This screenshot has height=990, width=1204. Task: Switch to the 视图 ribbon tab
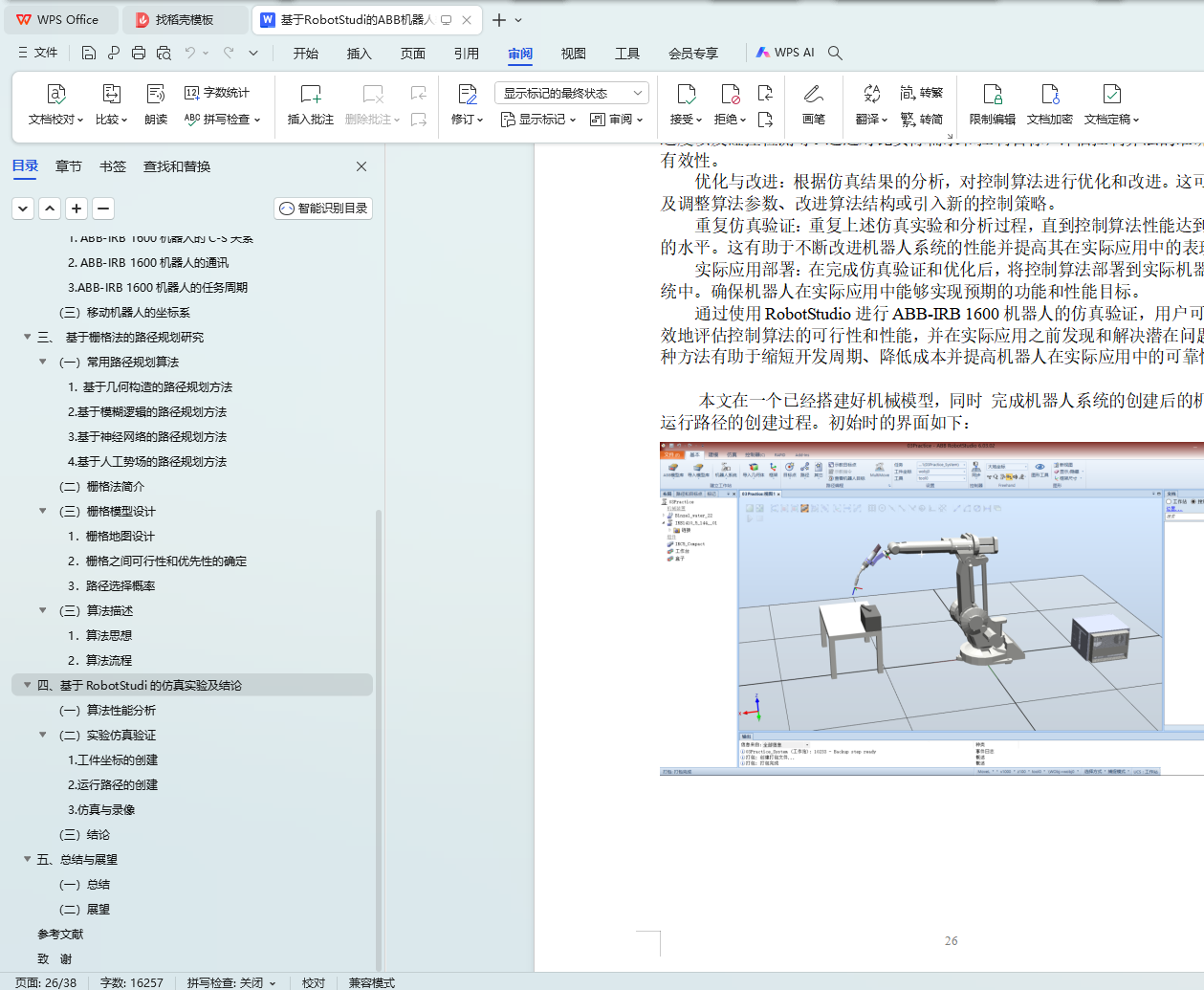[574, 54]
